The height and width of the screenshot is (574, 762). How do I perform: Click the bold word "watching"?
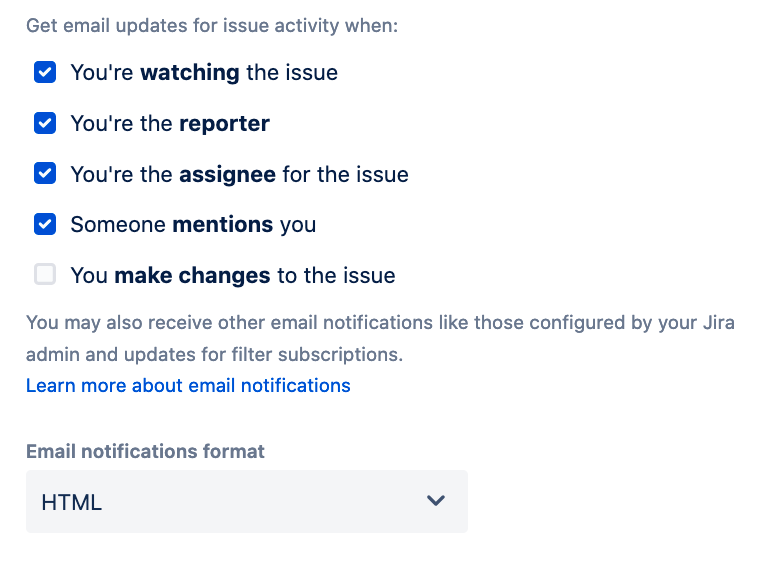pyautogui.click(x=190, y=72)
